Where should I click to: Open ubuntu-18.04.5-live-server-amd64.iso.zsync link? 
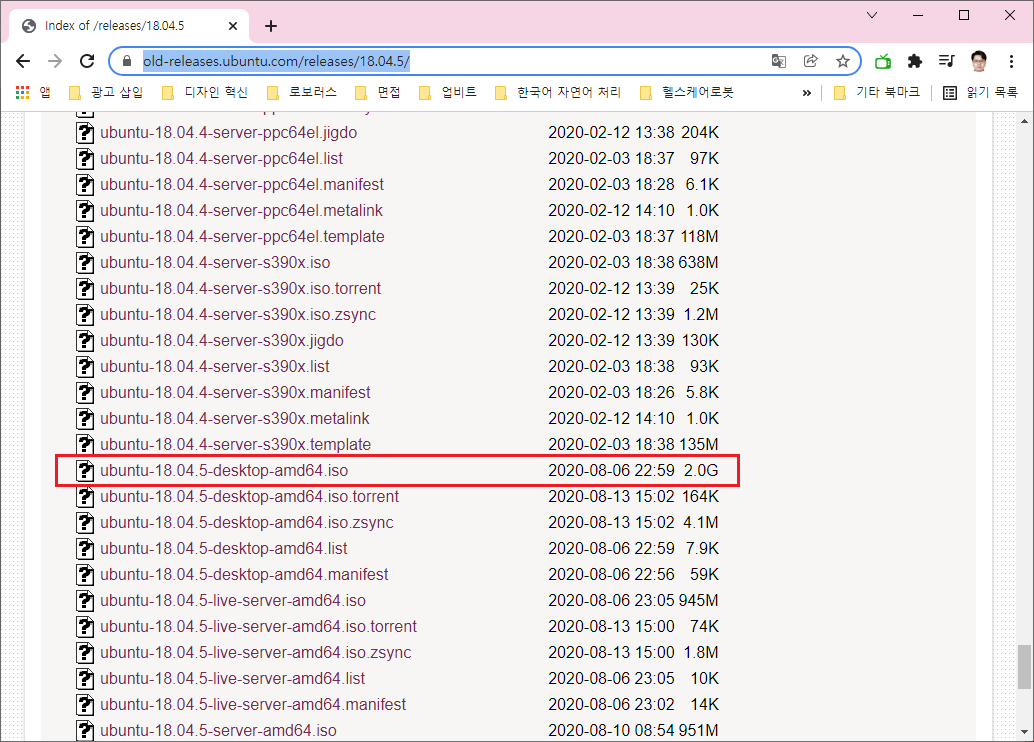coord(256,653)
